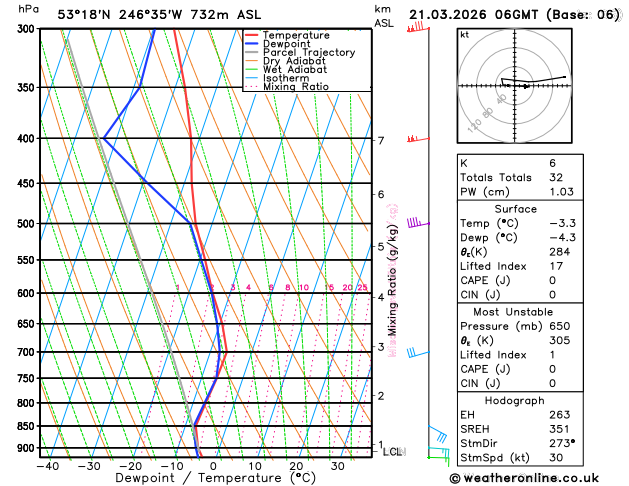Click the Totals Totals value 32
Screen dimensions: 629x486
pyautogui.click(x=556, y=177)
